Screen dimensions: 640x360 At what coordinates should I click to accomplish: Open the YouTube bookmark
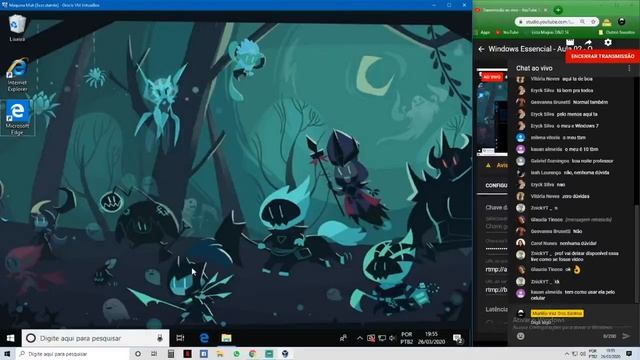tap(507, 32)
